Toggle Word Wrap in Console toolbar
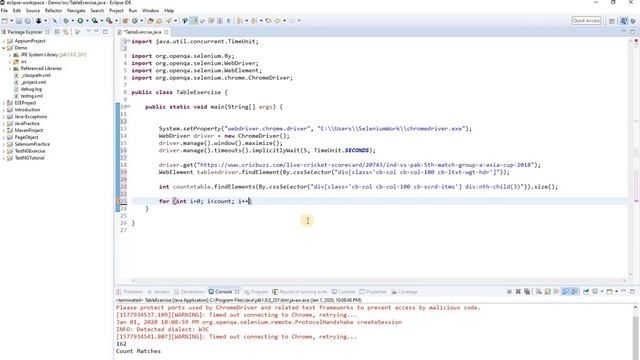This screenshot has height=360, width=640. [x=556, y=291]
